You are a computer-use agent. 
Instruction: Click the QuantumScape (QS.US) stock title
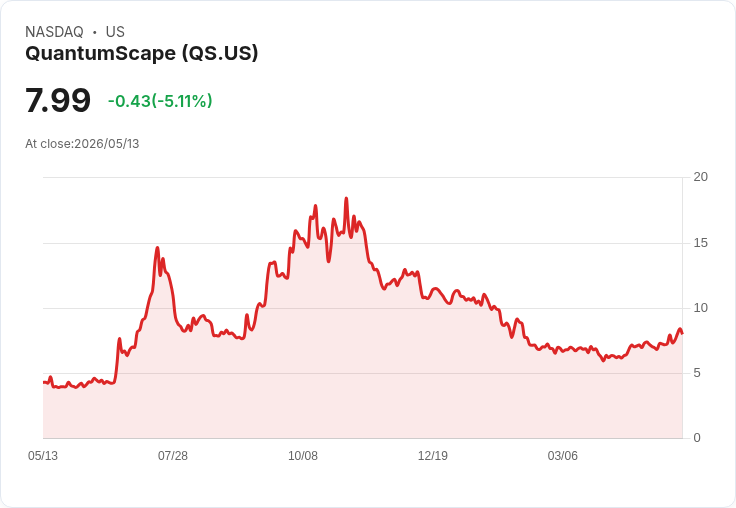[142, 53]
